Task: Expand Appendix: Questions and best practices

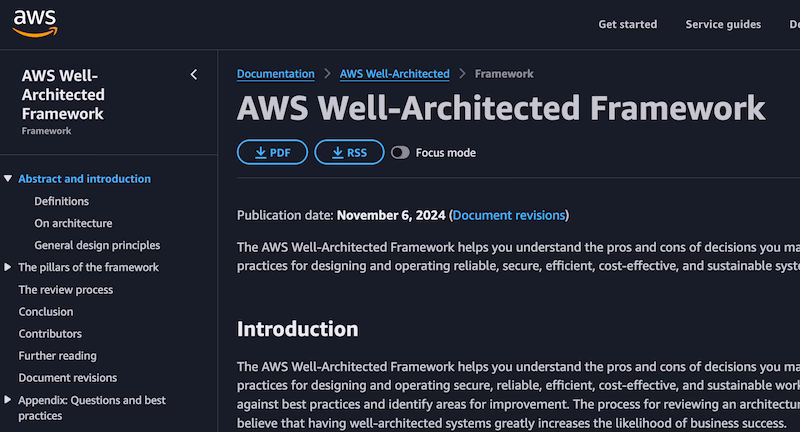Action: pyautogui.click(x=8, y=400)
